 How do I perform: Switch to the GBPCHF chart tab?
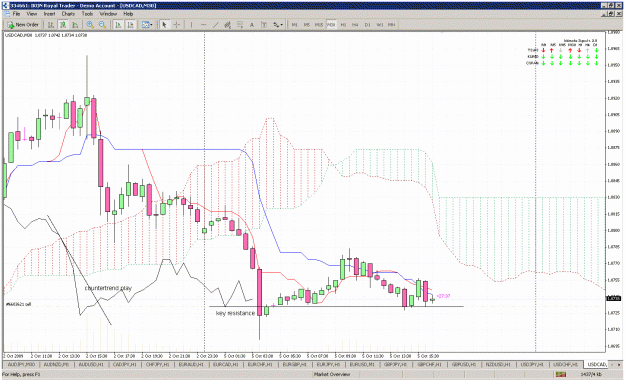click(x=429, y=364)
